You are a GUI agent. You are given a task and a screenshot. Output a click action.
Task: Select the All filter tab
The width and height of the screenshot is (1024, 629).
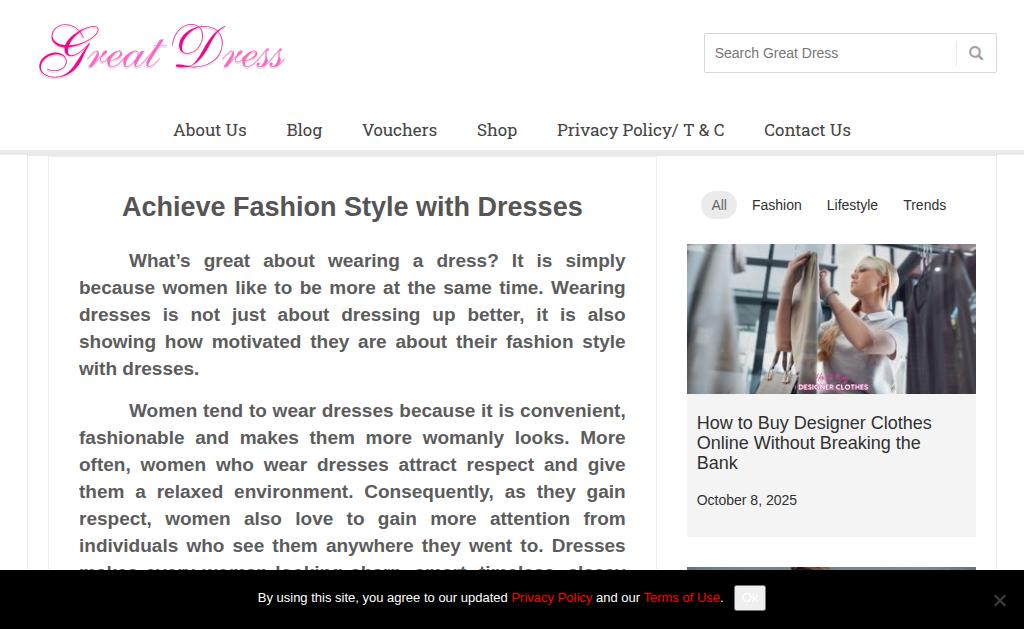719,205
